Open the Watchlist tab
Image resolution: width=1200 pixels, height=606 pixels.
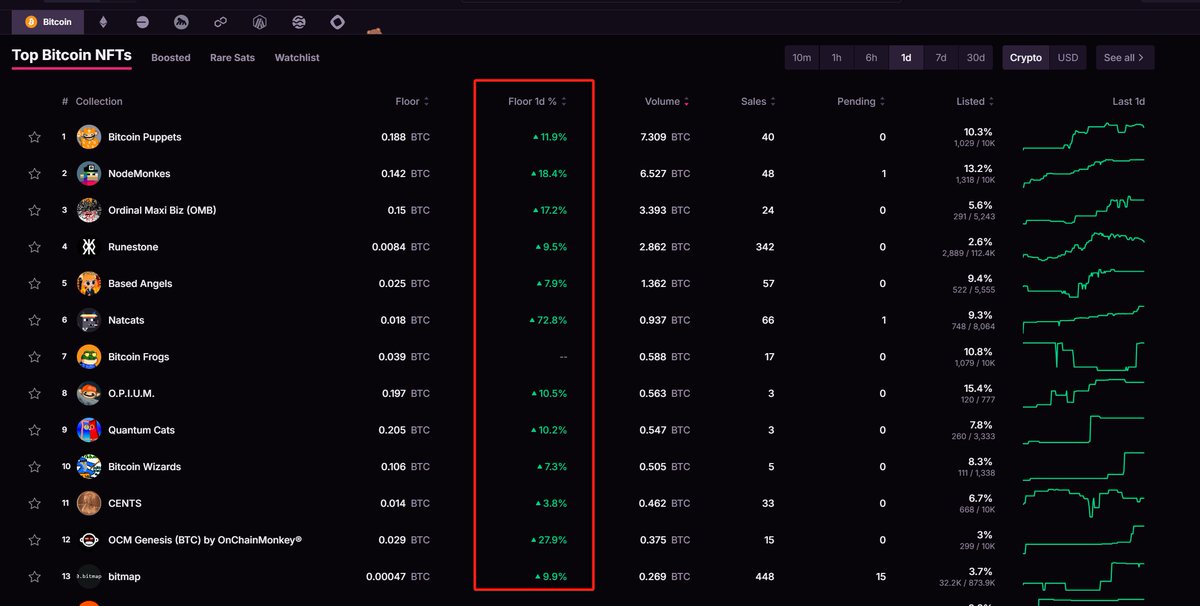click(x=297, y=58)
